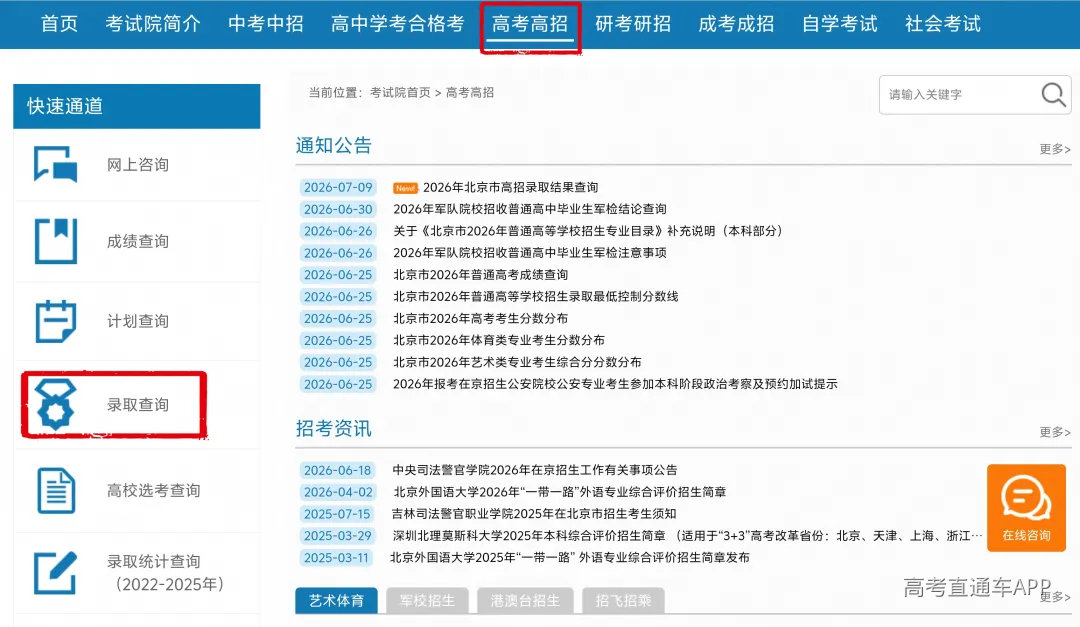Open 中央司法警官学院2026年在京招生公告
The height and width of the screenshot is (627, 1080).
[535, 470]
